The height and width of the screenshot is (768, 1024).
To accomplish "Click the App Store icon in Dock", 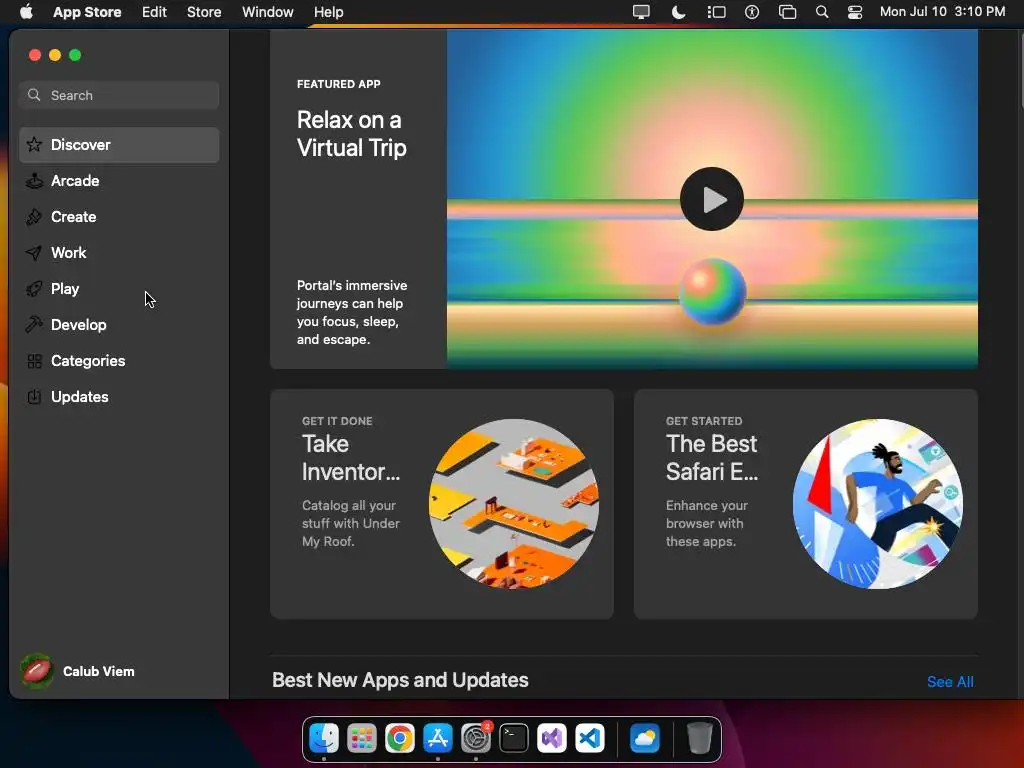I will pyautogui.click(x=438, y=738).
